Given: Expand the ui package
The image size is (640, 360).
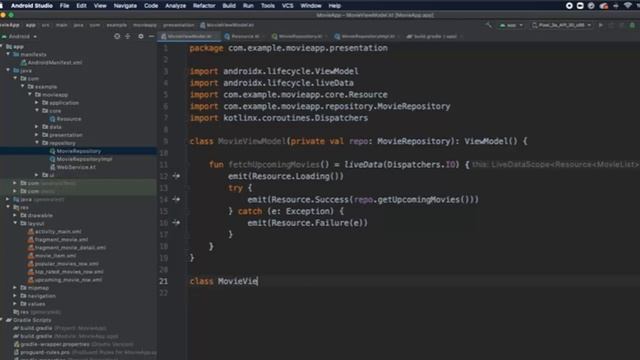Looking at the screenshot, I should point(37,175).
